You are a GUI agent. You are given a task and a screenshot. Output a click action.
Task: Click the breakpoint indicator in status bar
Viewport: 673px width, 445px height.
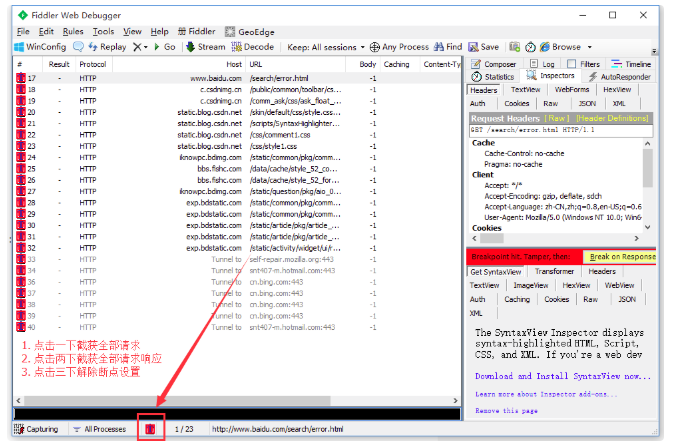(150, 429)
